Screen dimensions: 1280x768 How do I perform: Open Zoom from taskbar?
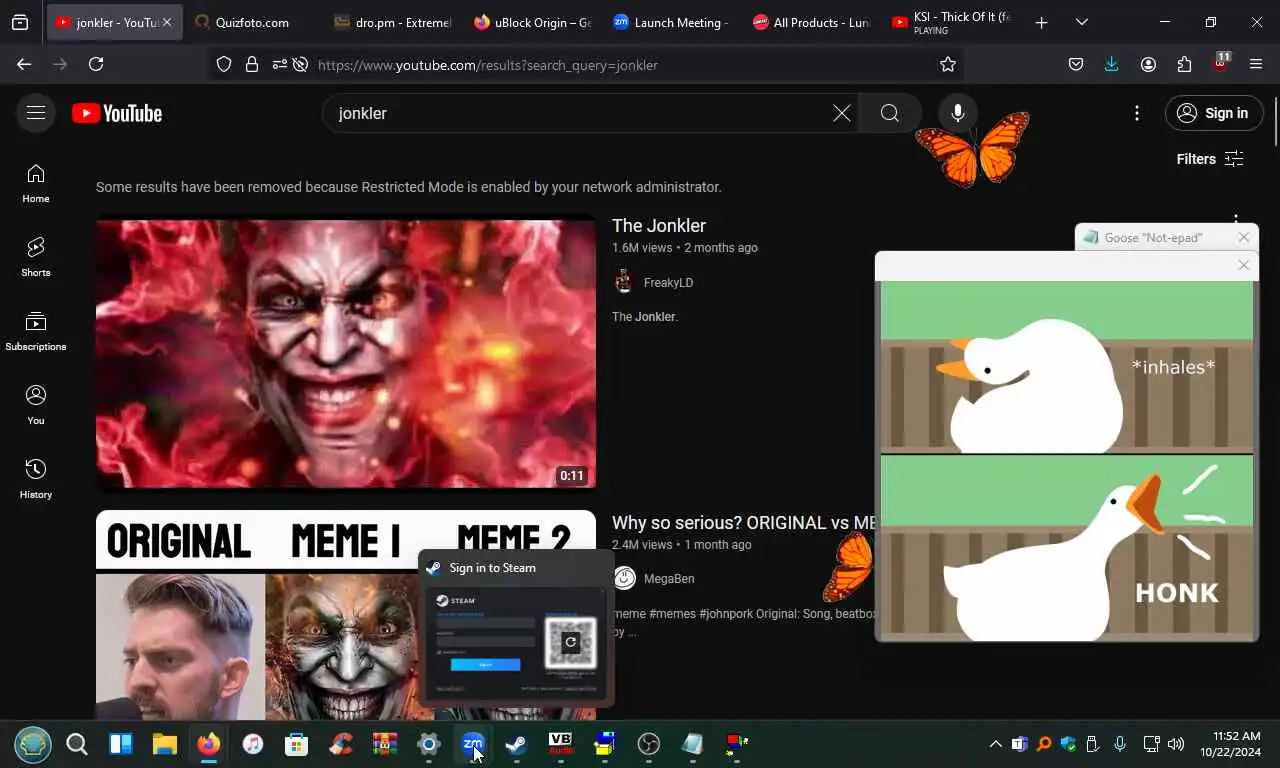pyautogui.click(x=472, y=744)
